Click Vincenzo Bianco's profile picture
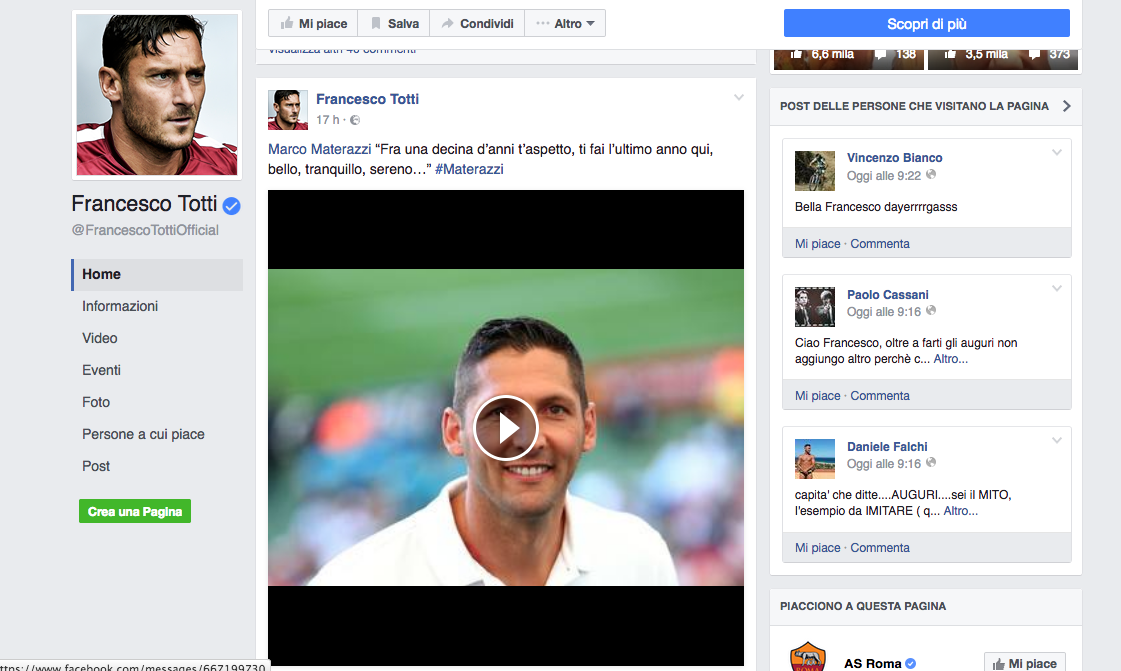The width and height of the screenshot is (1121, 671). (x=814, y=171)
